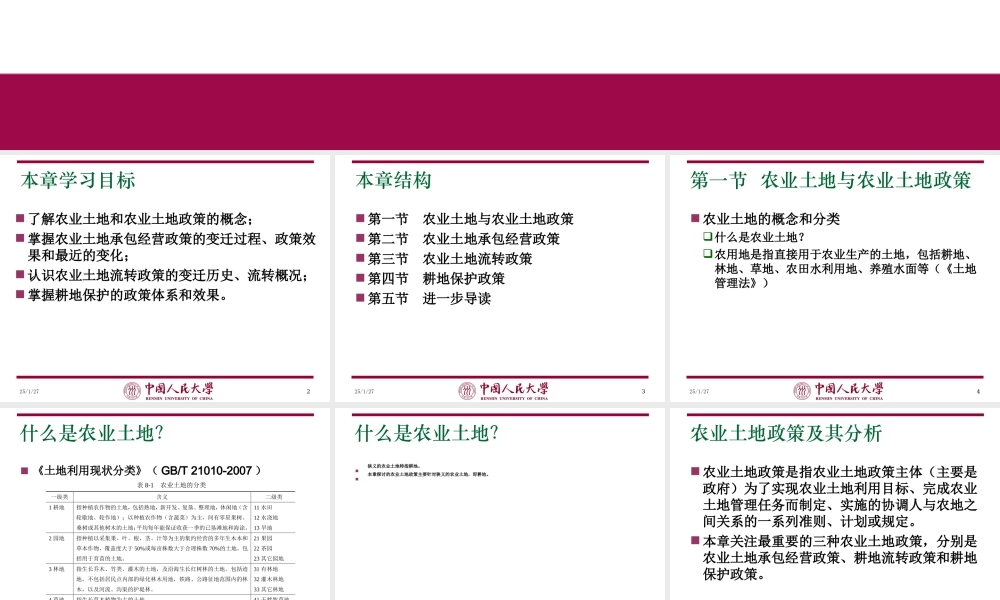
Task: Expand the 一级类 column header in 表8-1
Action: point(56,494)
